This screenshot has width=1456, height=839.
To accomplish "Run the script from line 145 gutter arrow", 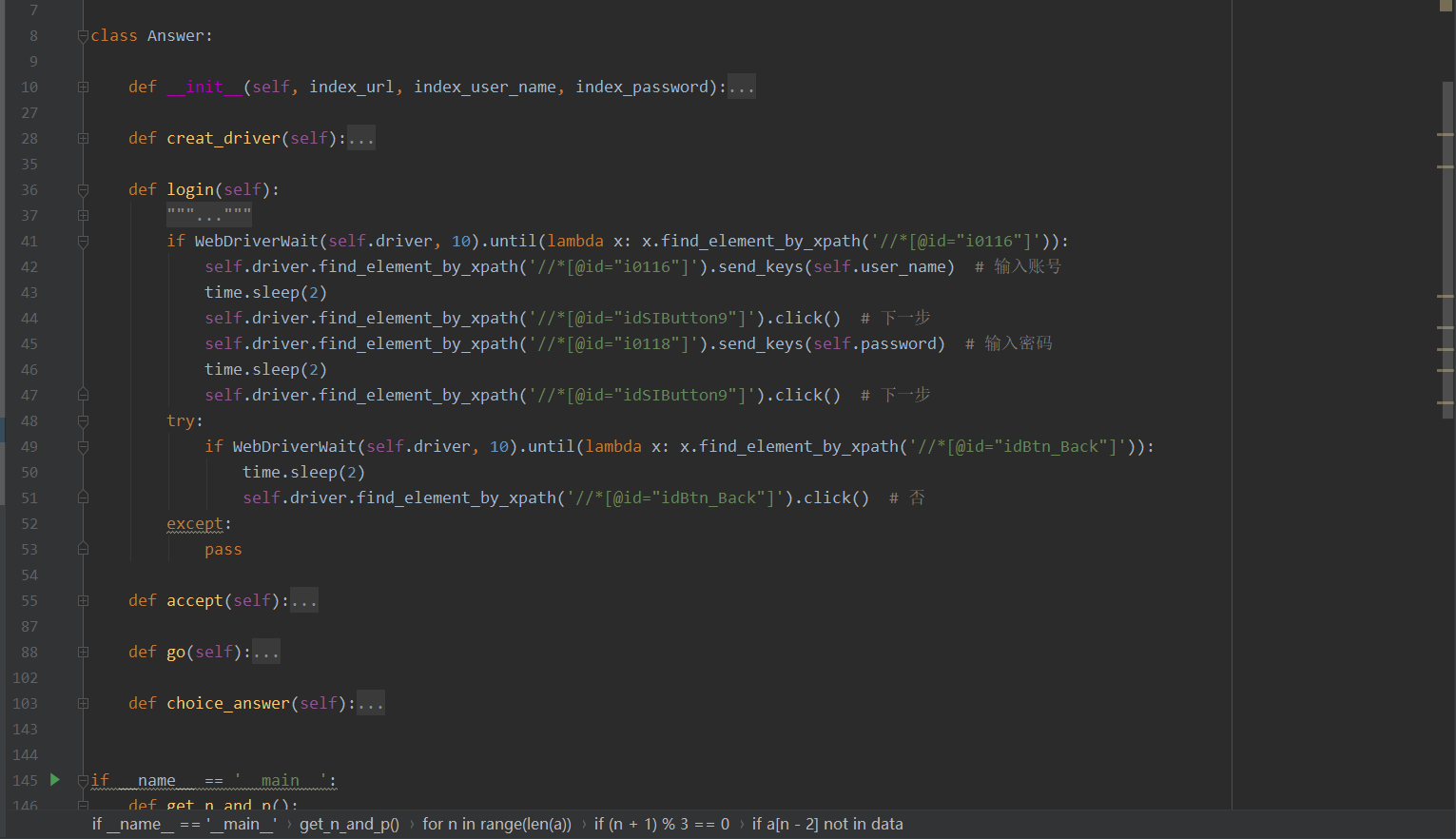I will pyautogui.click(x=55, y=780).
